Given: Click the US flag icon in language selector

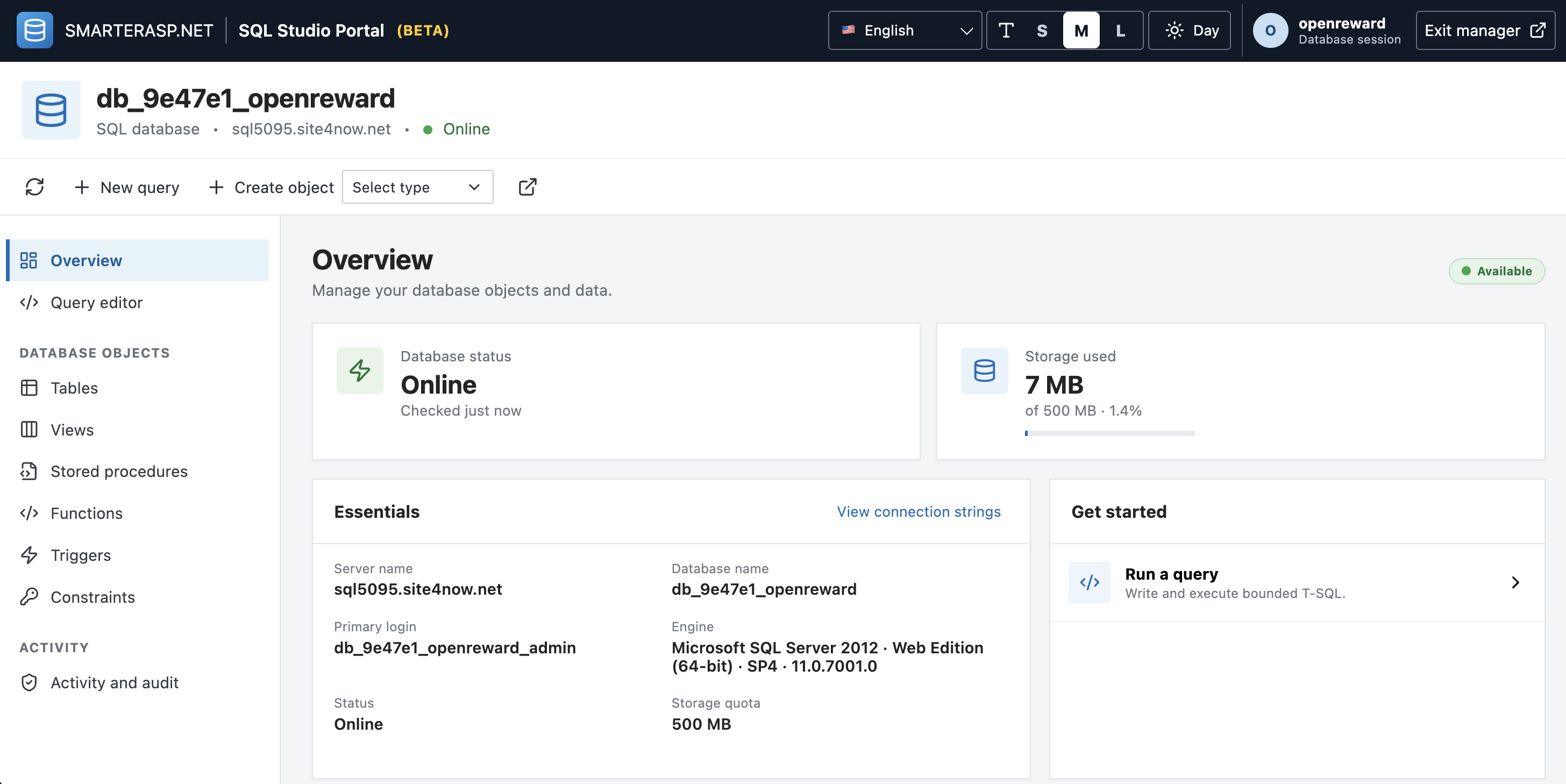Looking at the screenshot, I should point(848,30).
